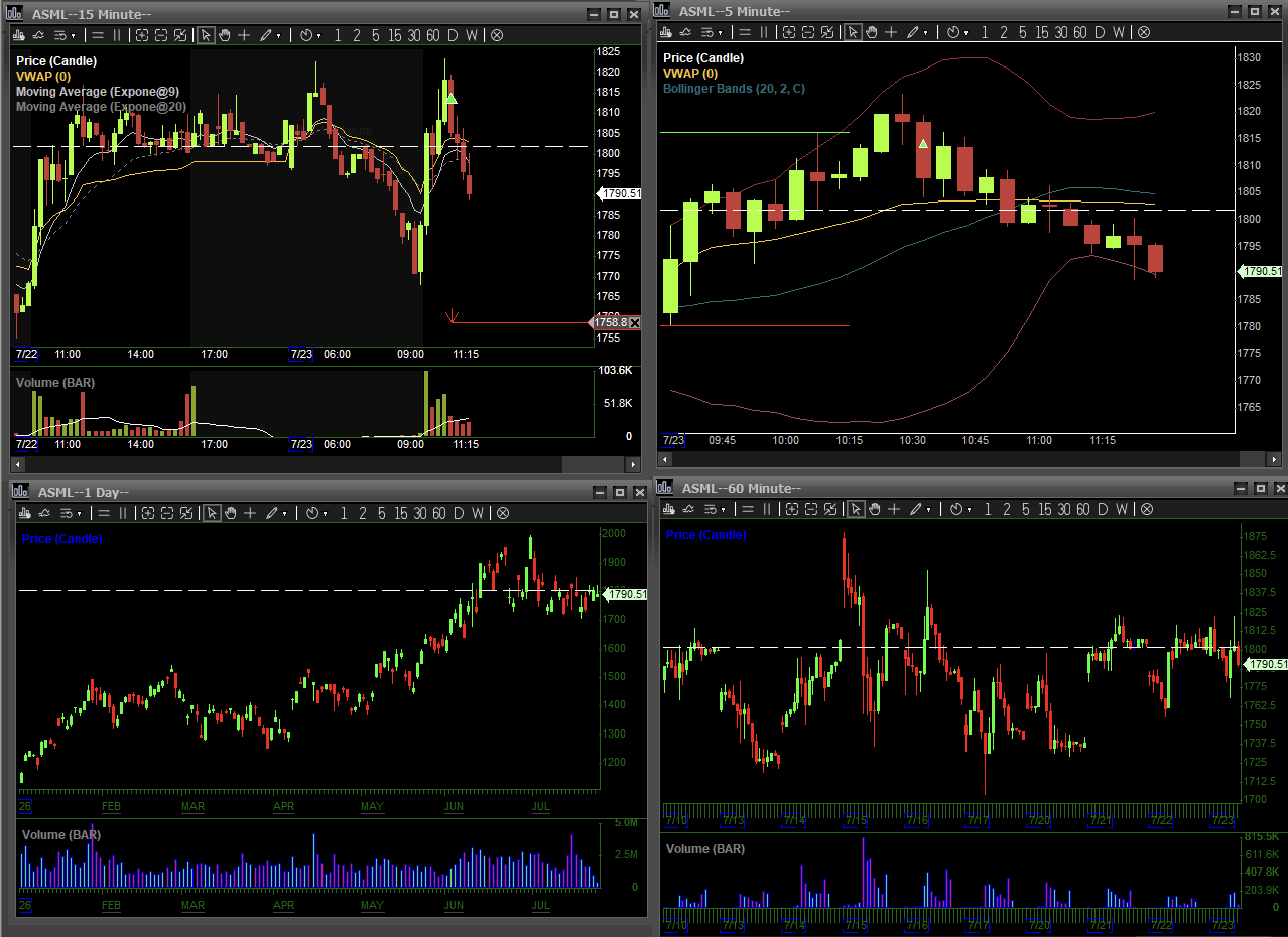Open the list settings dropdown in 5 Minute toolbar

(x=711, y=32)
